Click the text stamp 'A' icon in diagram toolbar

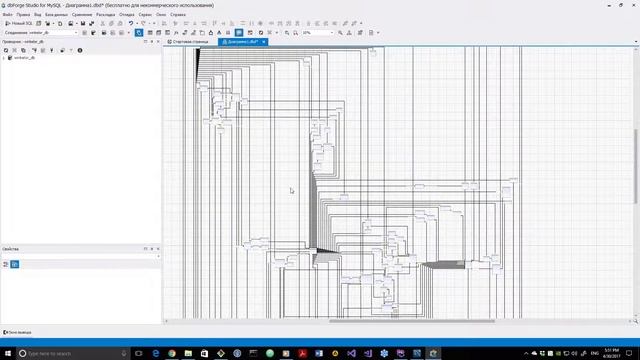click(219, 33)
